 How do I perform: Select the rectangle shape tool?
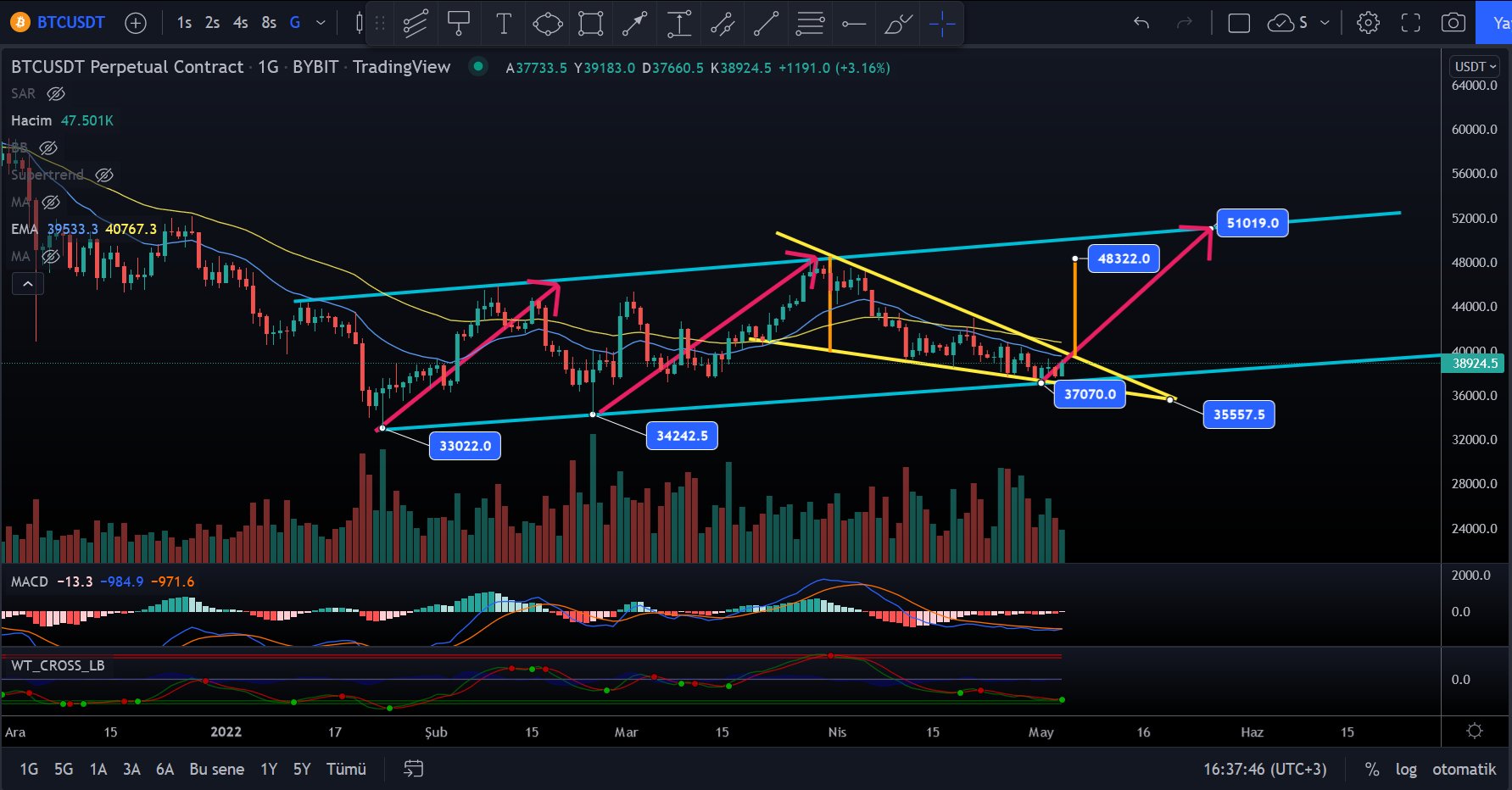(591, 24)
